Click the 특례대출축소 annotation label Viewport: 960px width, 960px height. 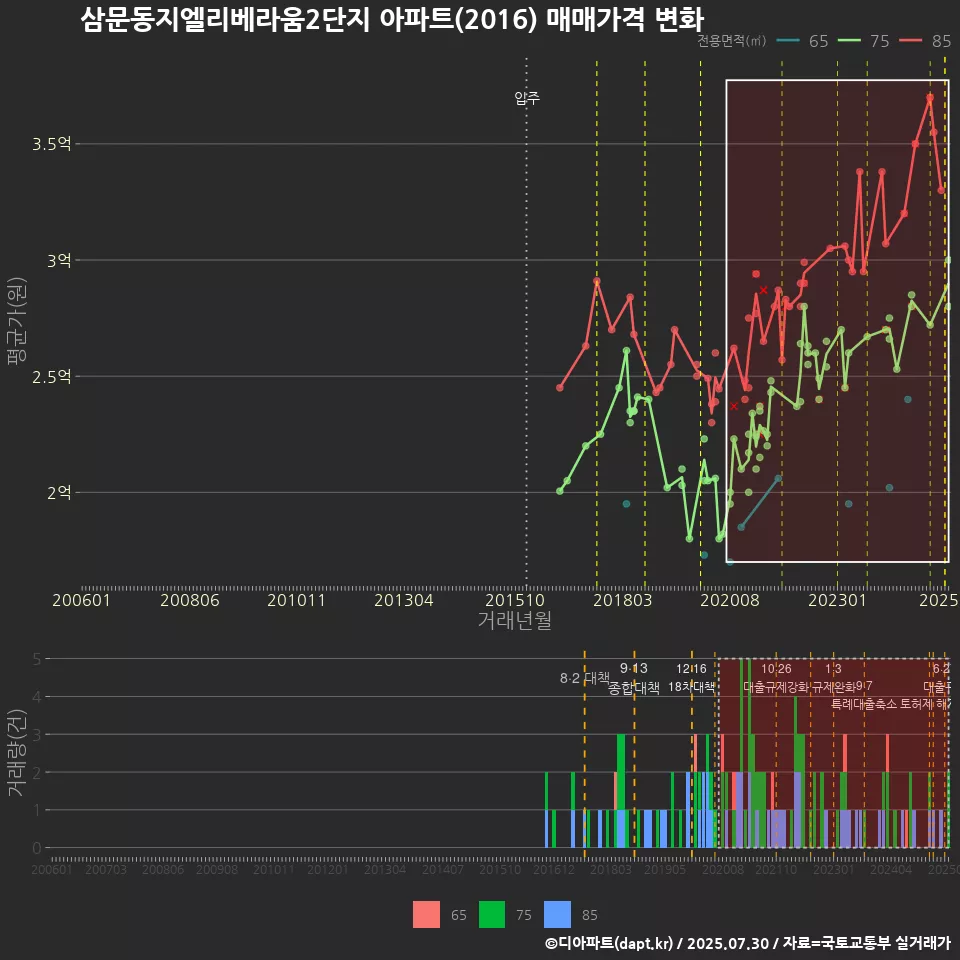tap(864, 704)
